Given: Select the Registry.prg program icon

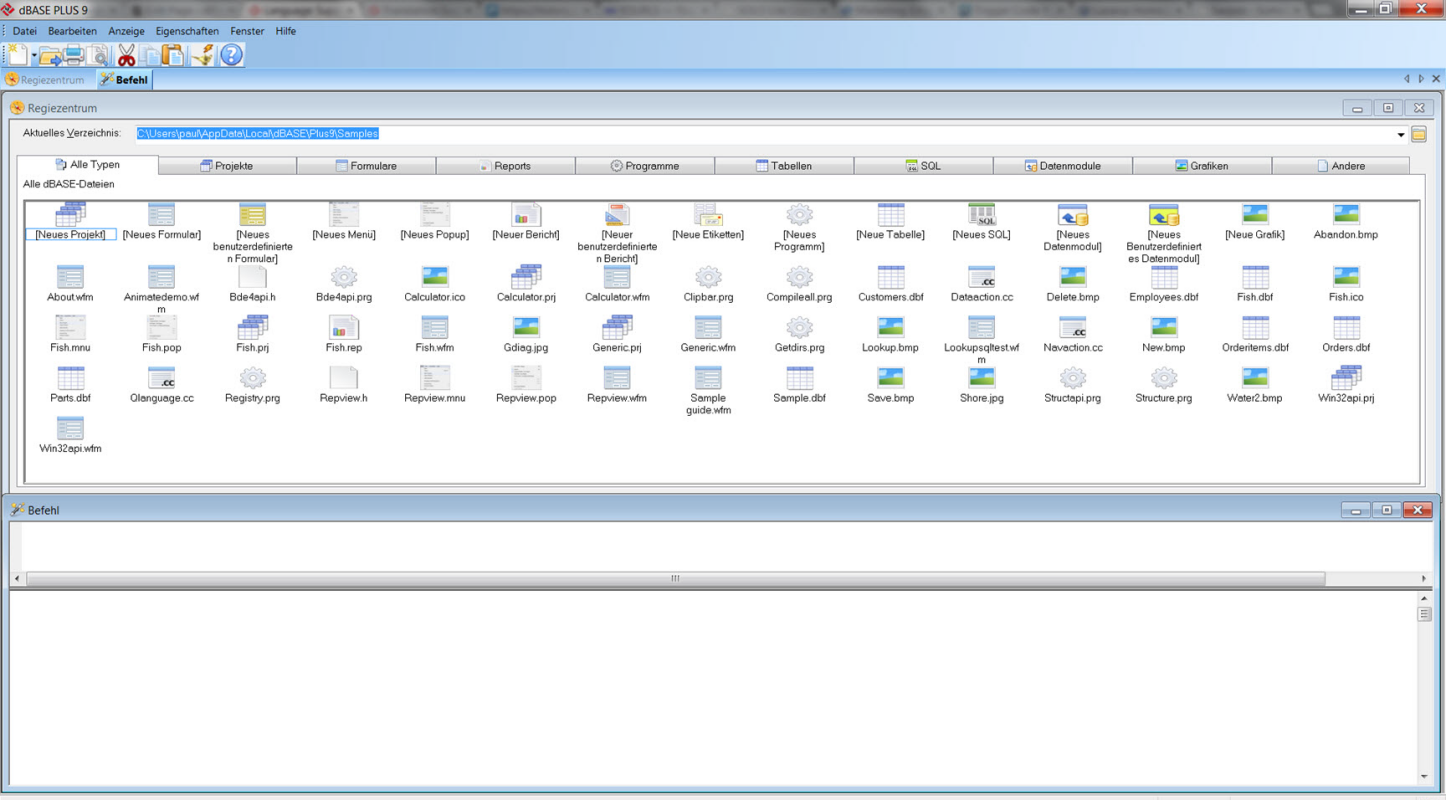Looking at the screenshot, I should pos(253,377).
